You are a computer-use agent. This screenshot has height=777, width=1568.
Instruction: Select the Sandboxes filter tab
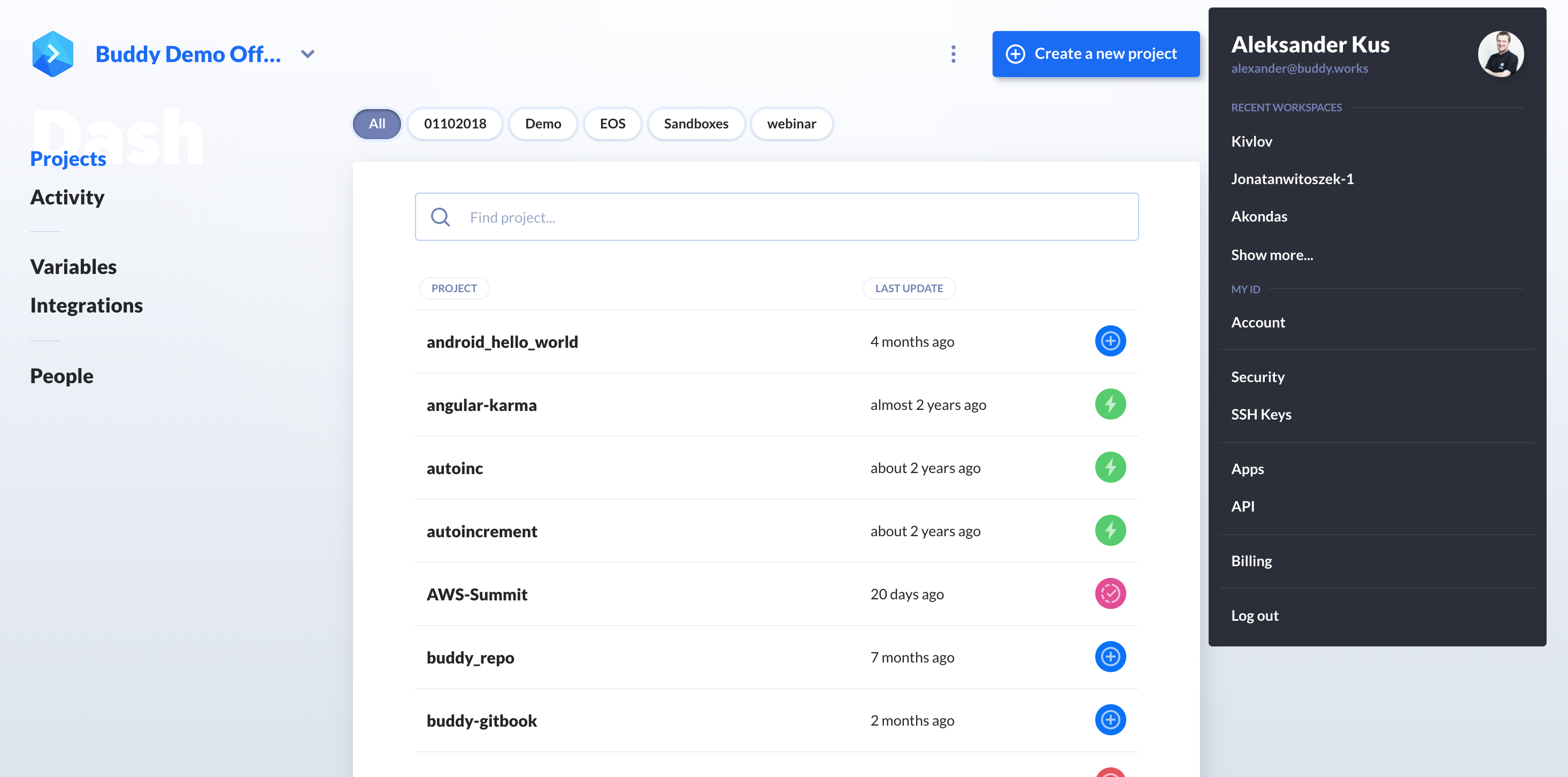pyautogui.click(x=696, y=124)
